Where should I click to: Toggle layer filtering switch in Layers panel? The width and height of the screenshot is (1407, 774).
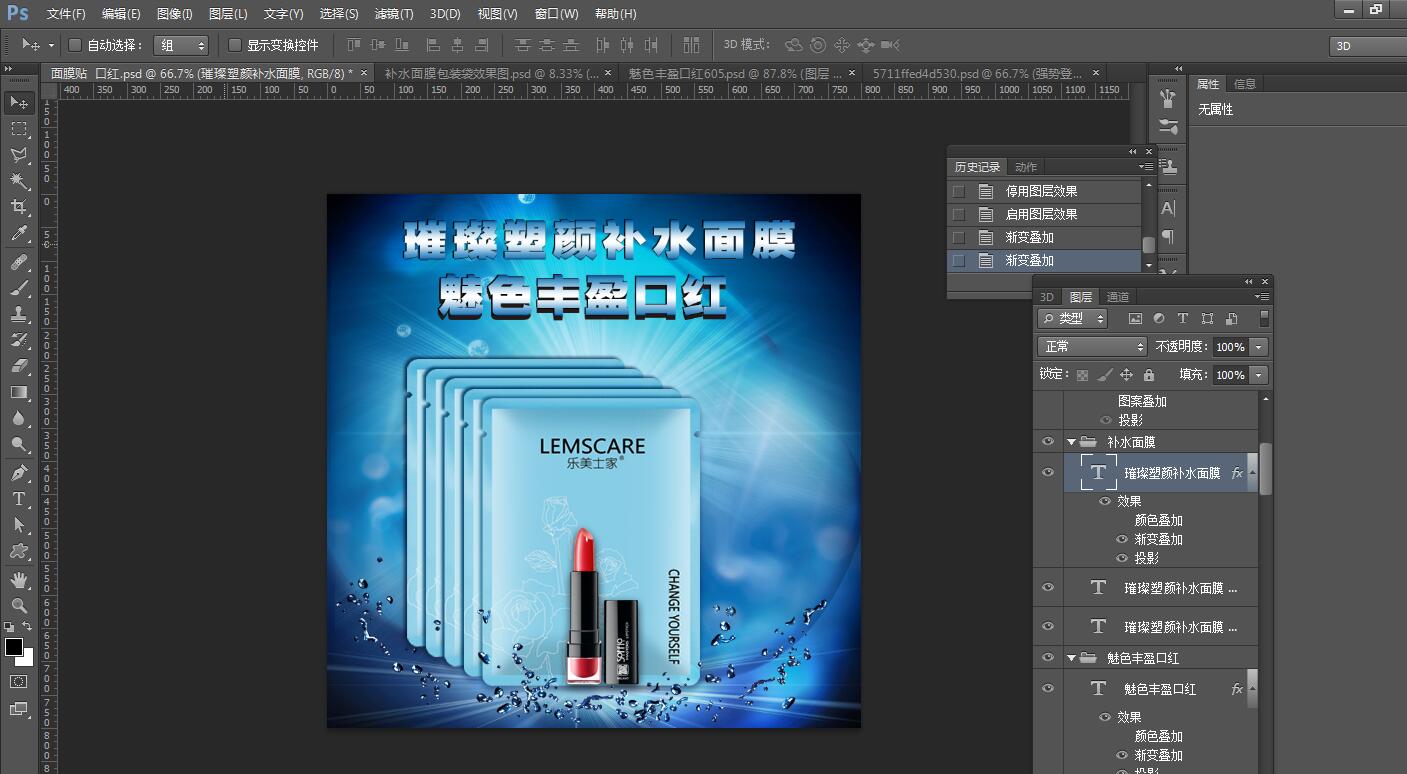1264,318
